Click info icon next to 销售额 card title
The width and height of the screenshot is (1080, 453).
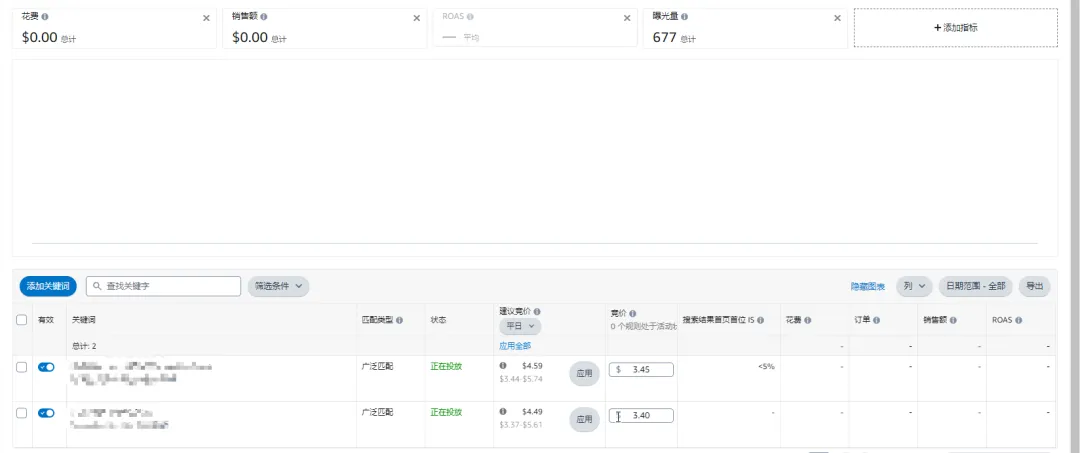coord(264,17)
